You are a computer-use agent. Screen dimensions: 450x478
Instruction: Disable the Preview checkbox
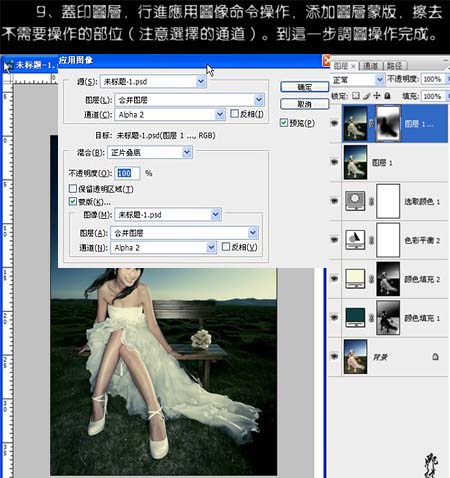coord(284,123)
